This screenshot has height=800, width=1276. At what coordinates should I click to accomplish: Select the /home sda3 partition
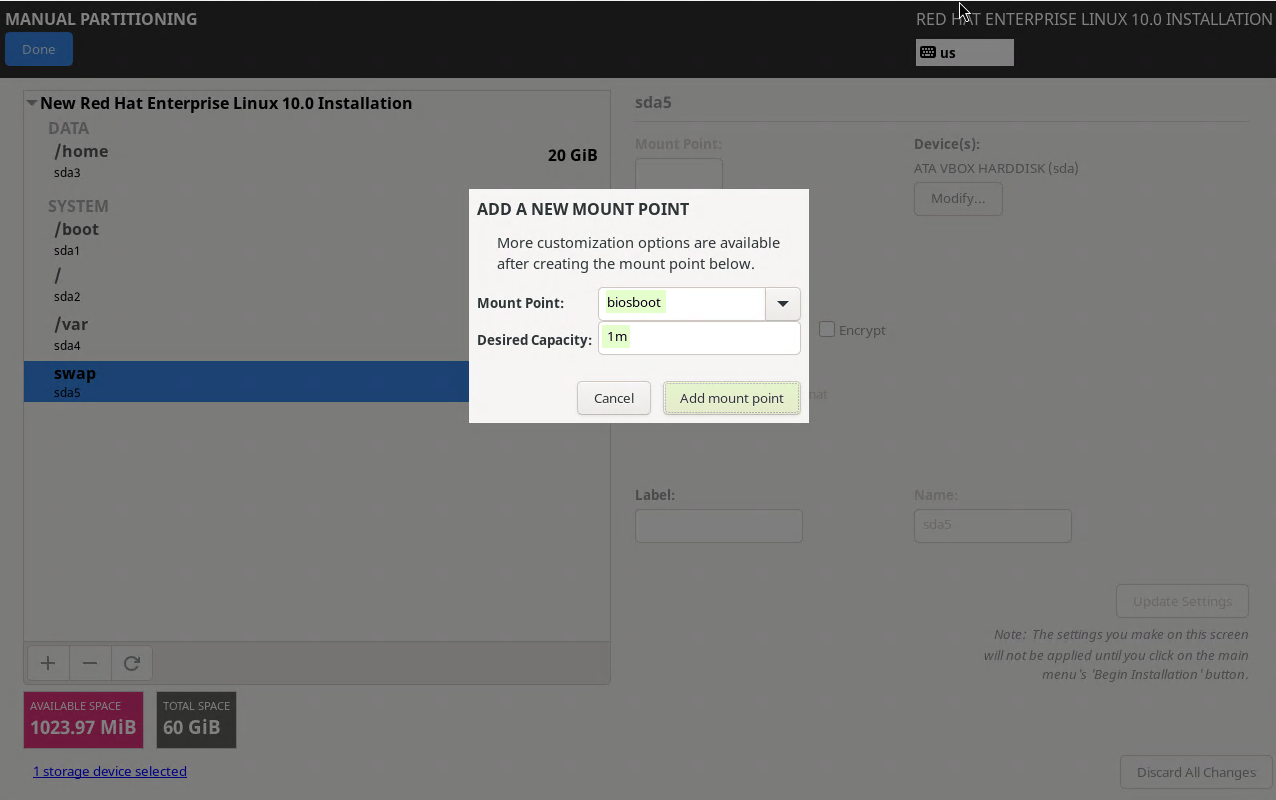pyautogui.click(x=316, y=160)
